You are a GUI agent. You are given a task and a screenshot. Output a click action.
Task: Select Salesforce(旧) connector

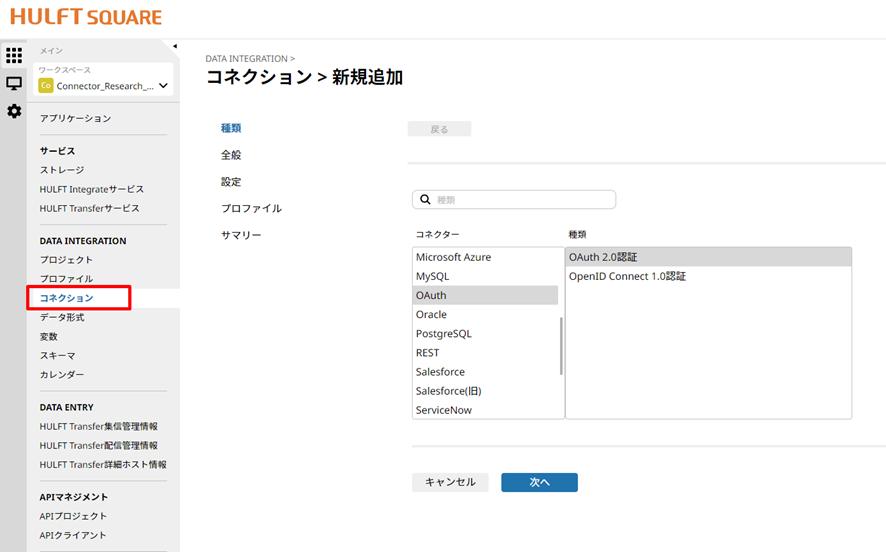(485, 391)
